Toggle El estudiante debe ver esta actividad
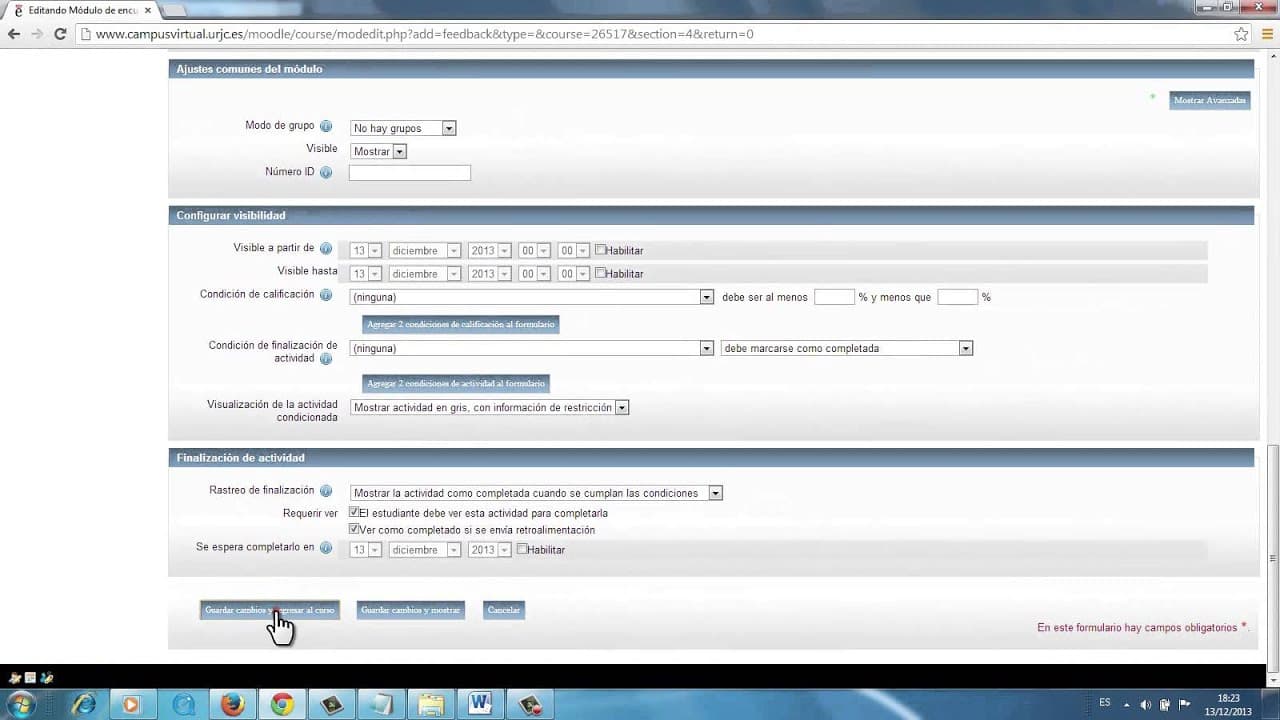Viewport: 1280px width, 720px height. pos(354,512)
